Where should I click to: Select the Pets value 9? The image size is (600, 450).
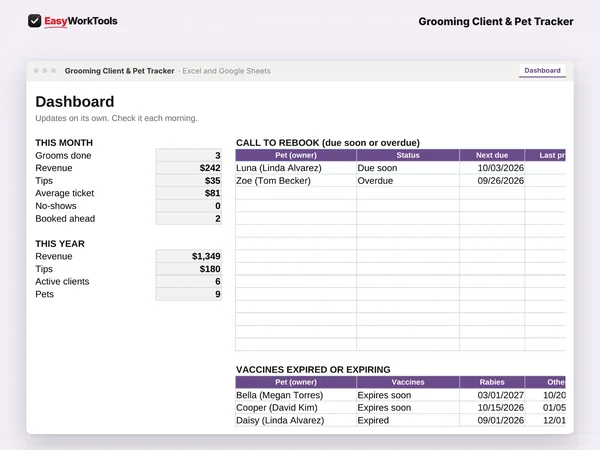(189, 294)
